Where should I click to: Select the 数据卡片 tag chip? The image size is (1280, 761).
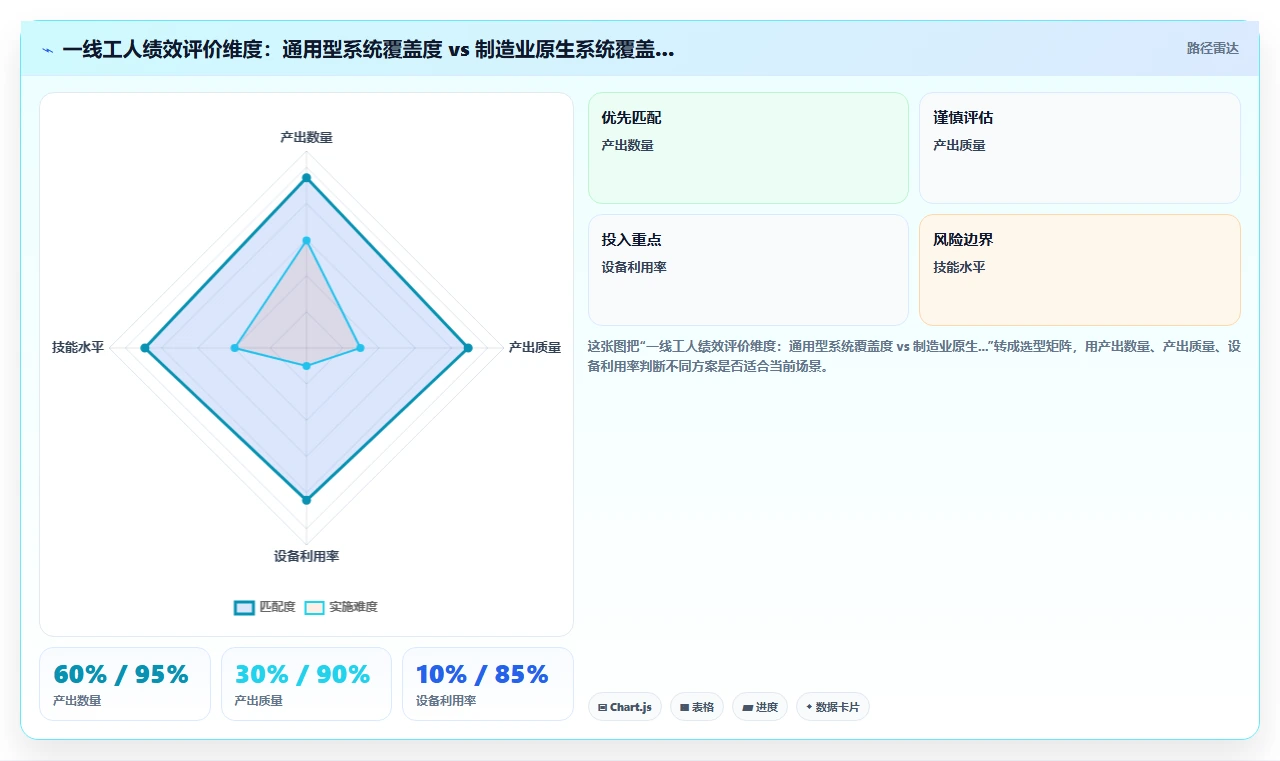pos(833,707)
